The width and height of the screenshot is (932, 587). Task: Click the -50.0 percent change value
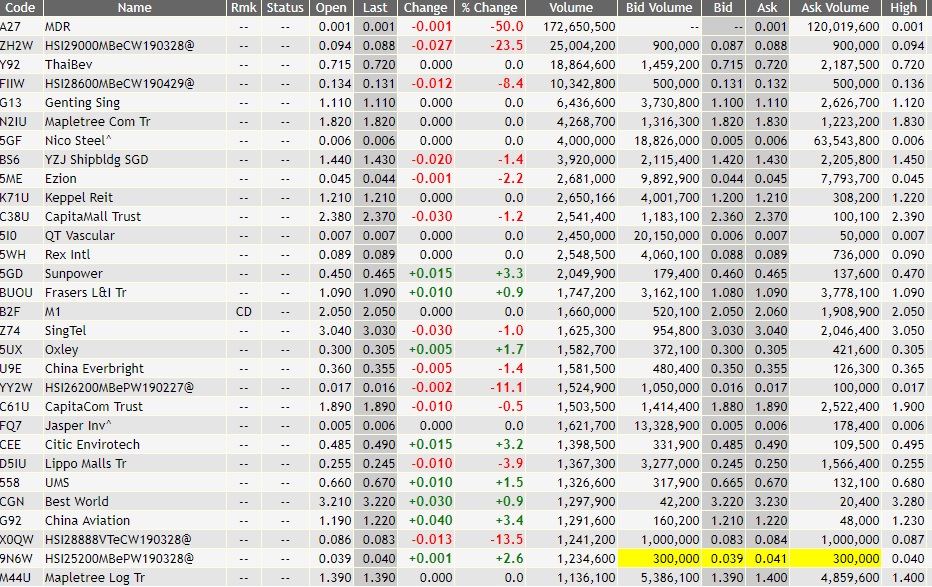tap(507, 27)
